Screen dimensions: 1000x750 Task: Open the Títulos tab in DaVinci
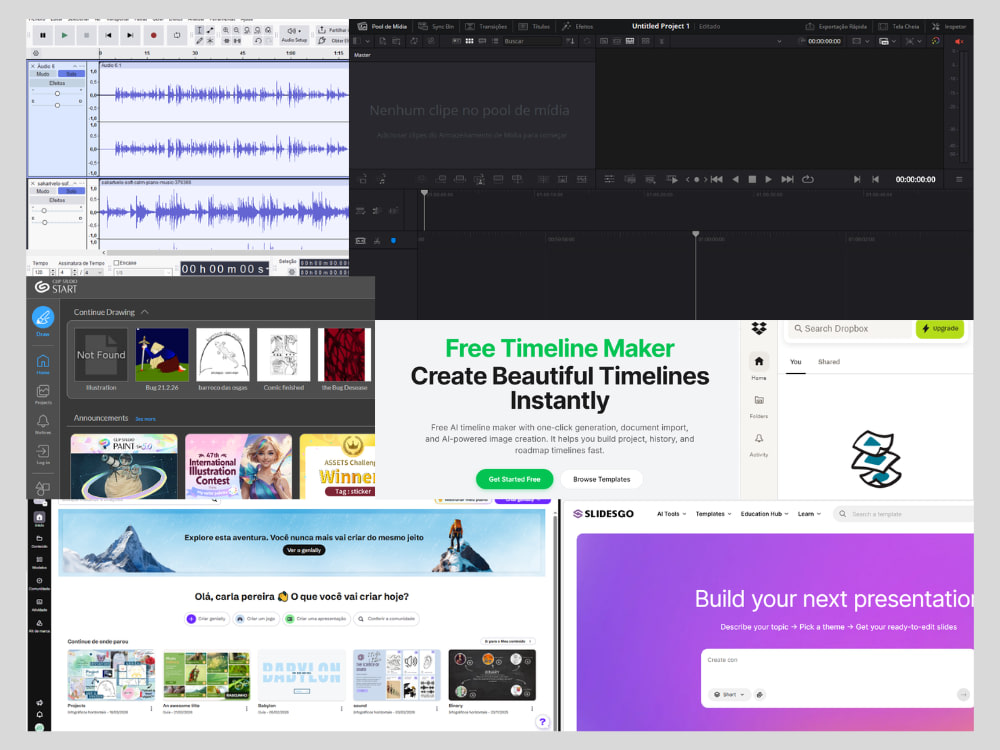(x=534, y=26)
